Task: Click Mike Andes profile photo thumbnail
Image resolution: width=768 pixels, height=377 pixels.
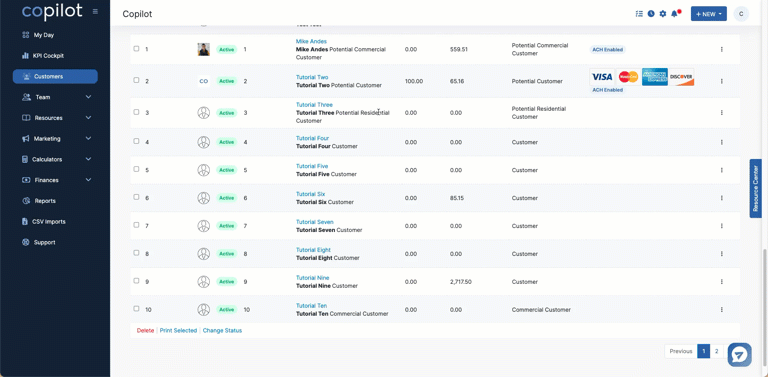Action: [204, 49]
